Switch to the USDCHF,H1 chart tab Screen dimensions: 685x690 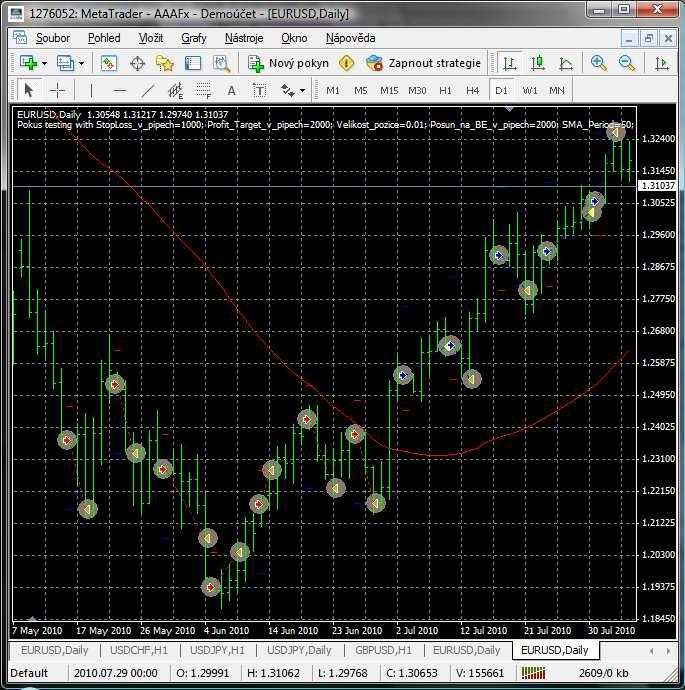[x=139, y=650]
